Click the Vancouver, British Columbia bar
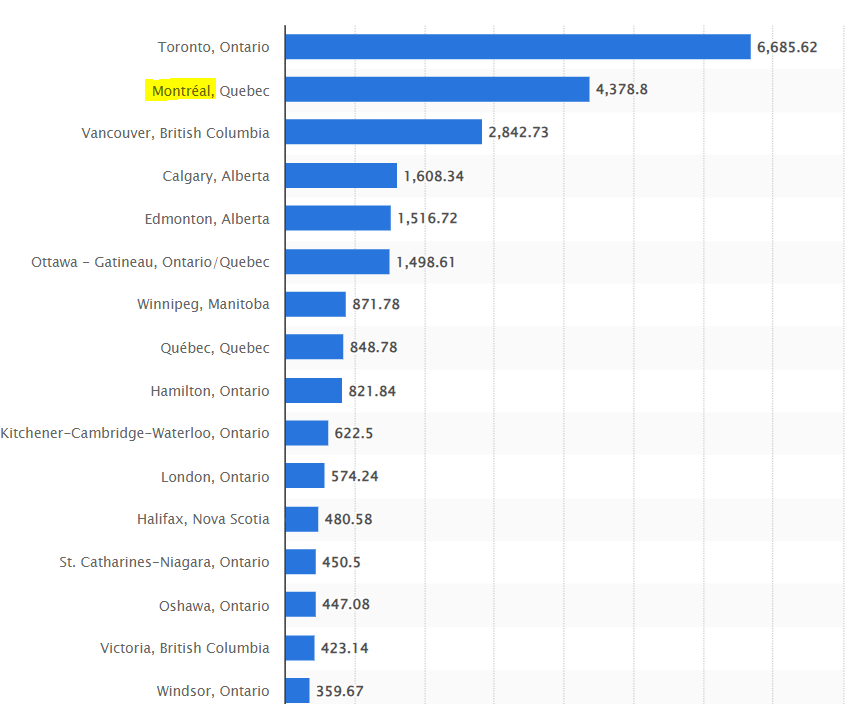Image resolution: width=845 pixels, height=704 pixels. tap(383, 132)
